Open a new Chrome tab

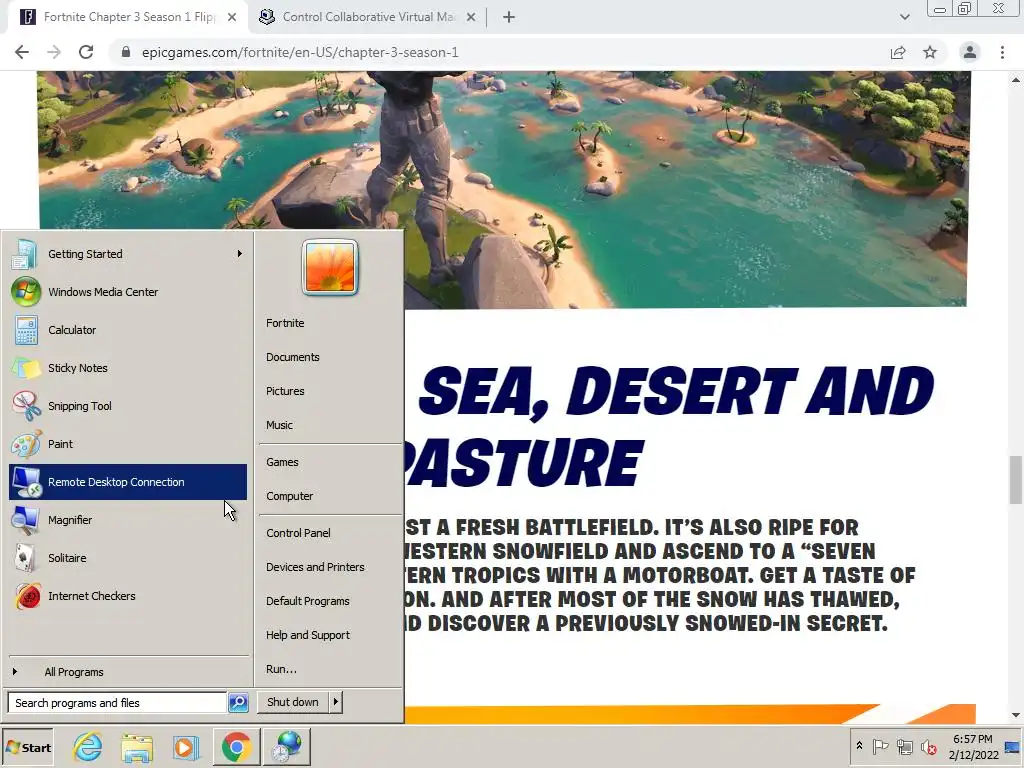tap(509, 17)
